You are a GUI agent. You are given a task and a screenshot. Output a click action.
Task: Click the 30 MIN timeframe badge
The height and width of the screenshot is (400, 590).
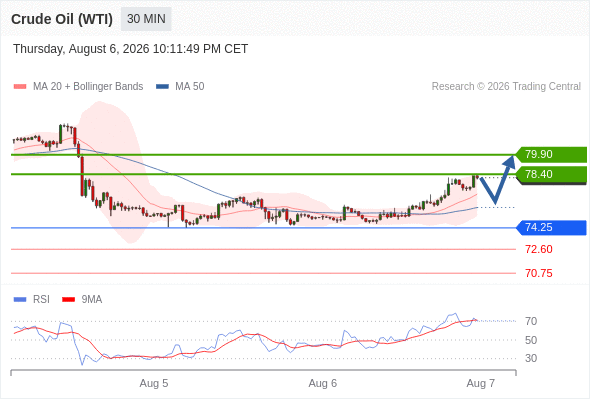[x=146, y=19]
